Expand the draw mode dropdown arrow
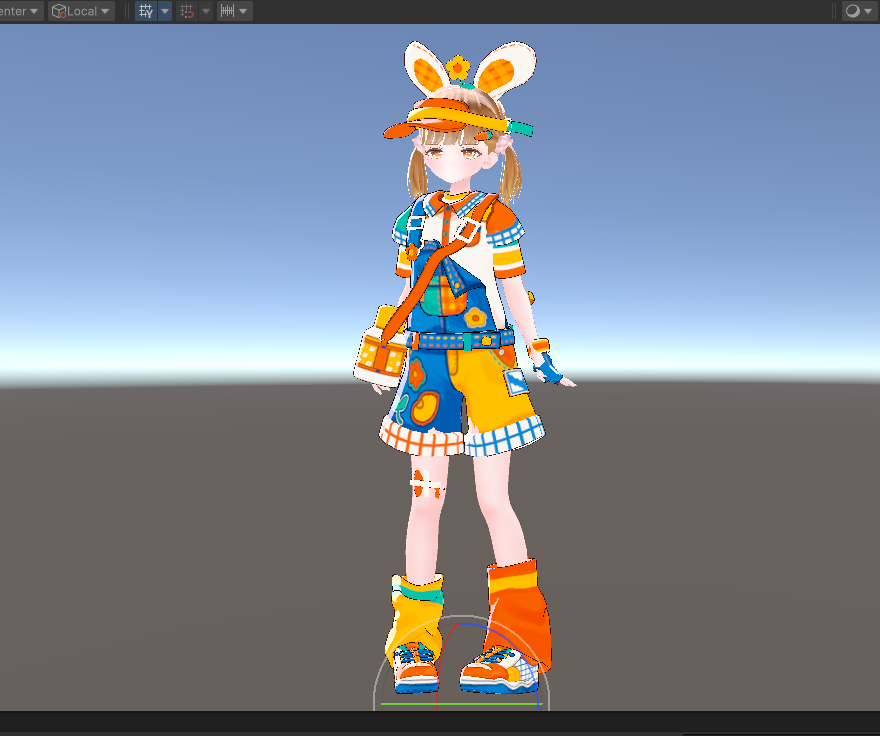 (868, 11)
